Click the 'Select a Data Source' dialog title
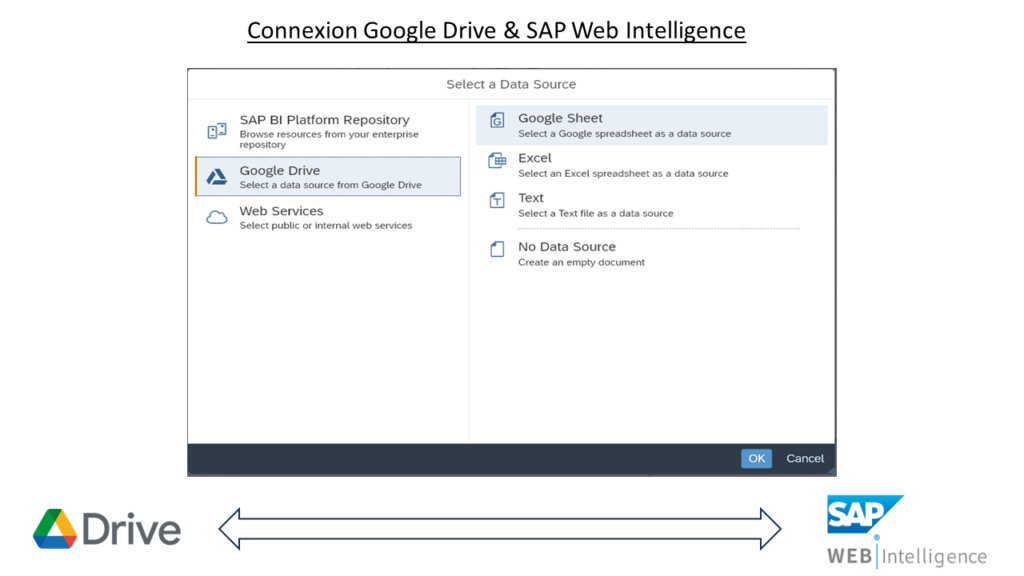1024x576 pixels. coord(511,84)
